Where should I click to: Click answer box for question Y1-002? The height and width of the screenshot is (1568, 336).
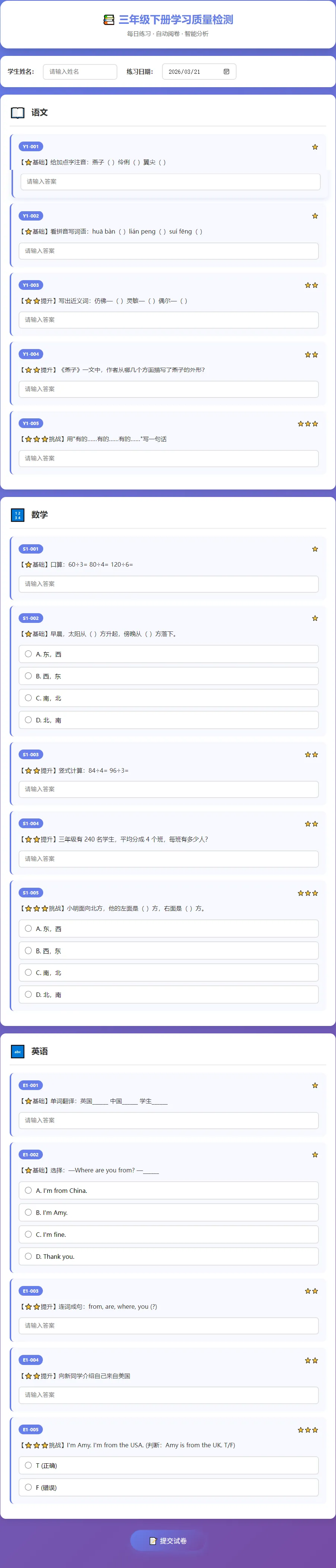[x=169, y=251]
